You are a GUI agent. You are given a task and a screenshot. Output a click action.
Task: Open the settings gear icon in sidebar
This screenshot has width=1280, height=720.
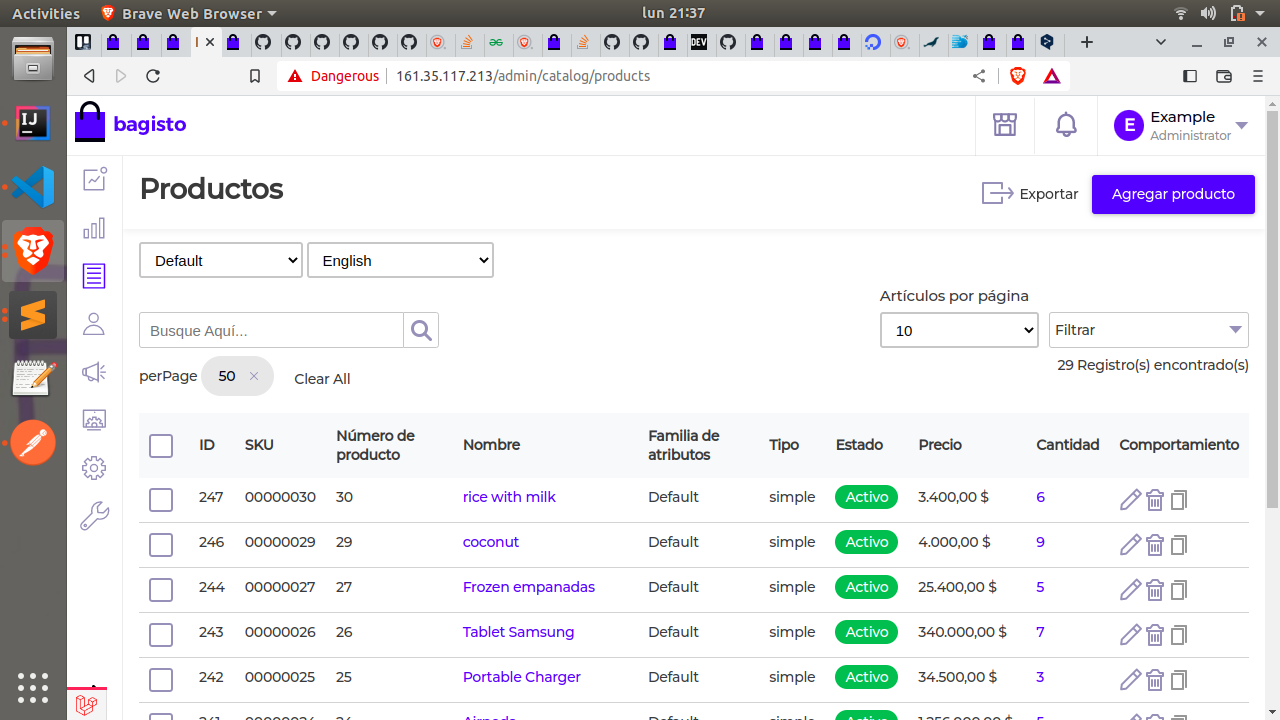pyautogui.click(x=94, y=468)
